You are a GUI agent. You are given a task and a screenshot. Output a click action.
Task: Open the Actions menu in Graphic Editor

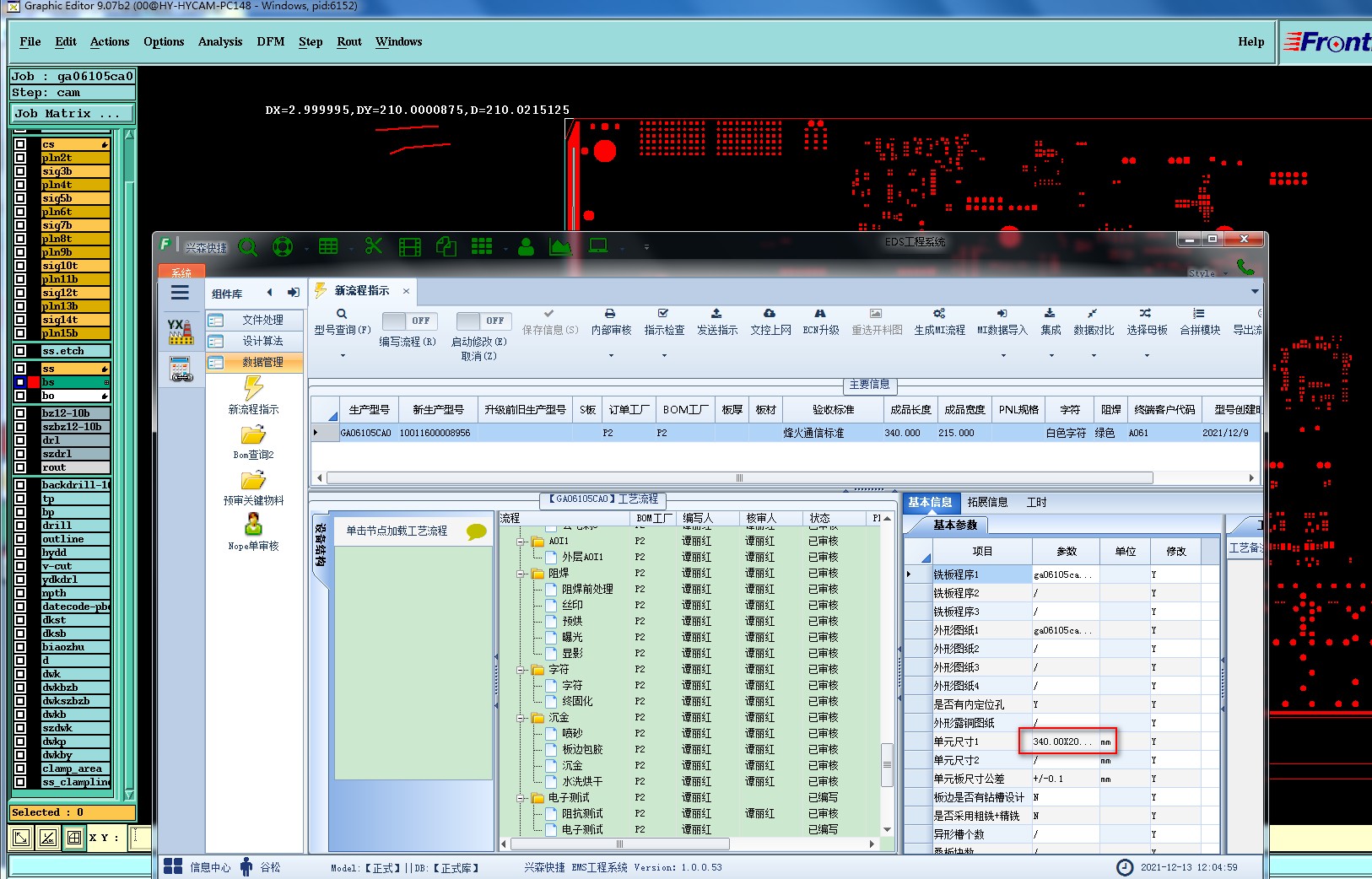coord(110,41)
